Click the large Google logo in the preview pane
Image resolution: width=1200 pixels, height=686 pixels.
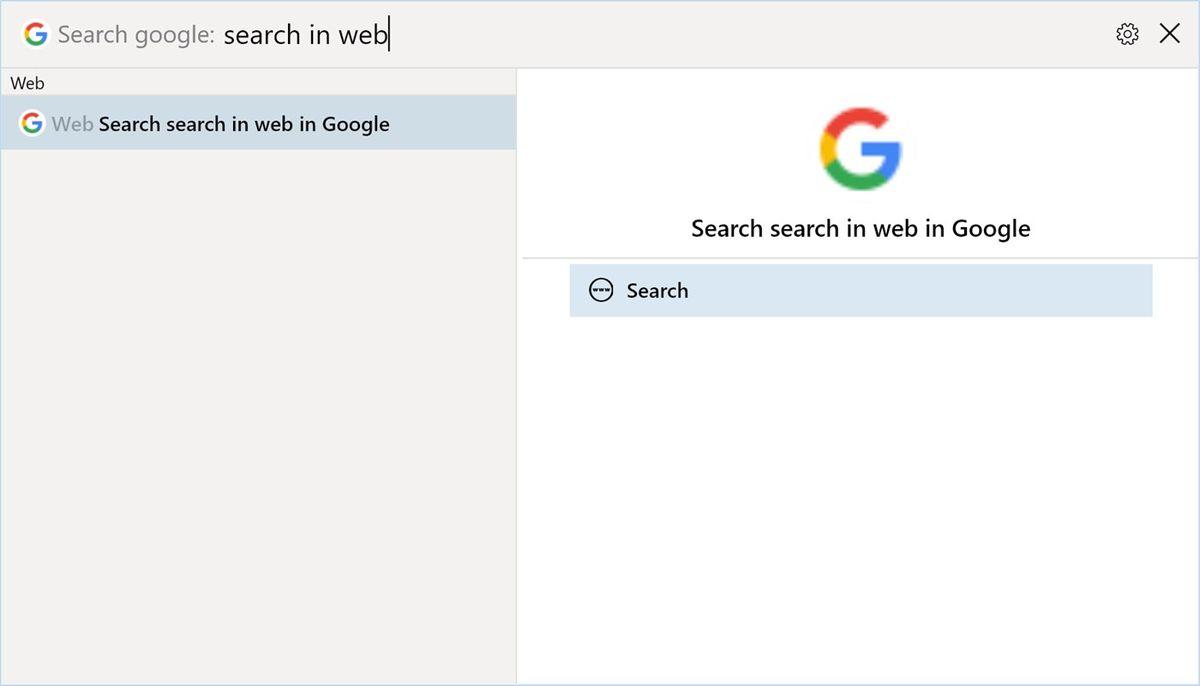pyautogui.click(x=861, y=149)
